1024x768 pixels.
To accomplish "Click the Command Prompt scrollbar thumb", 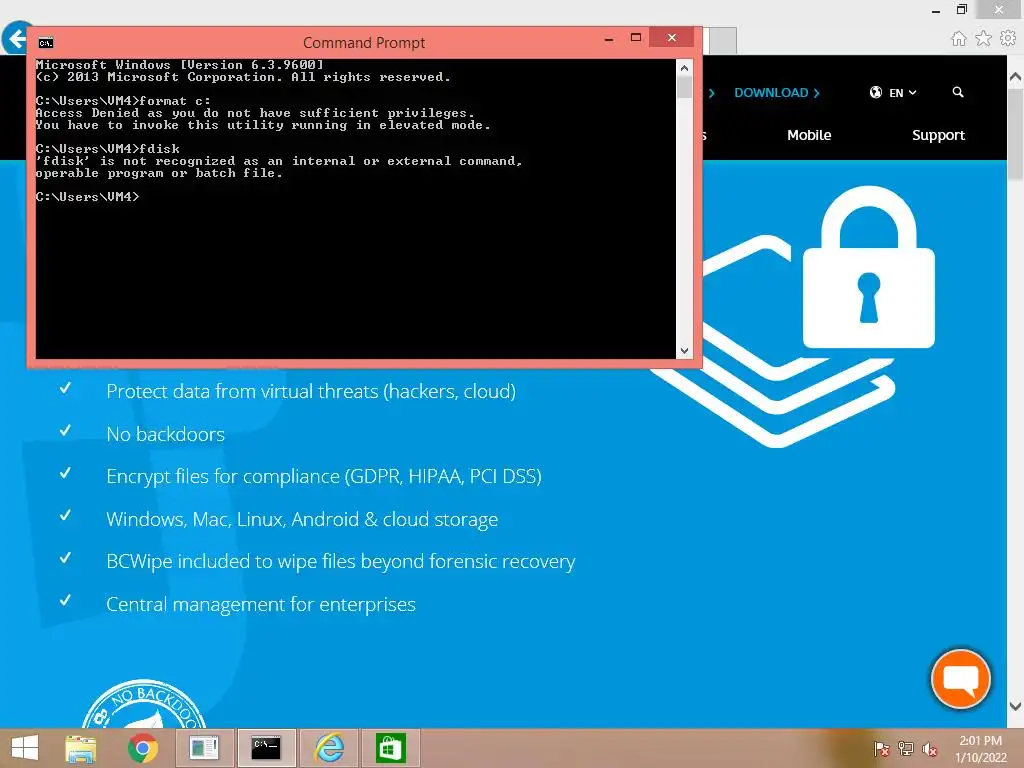I will 684,87.
